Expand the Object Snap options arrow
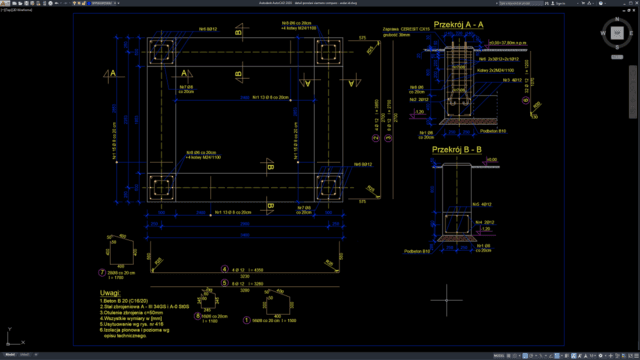Image resolution: width=640 pixels, height=360 pixels. tap(562, 356)
